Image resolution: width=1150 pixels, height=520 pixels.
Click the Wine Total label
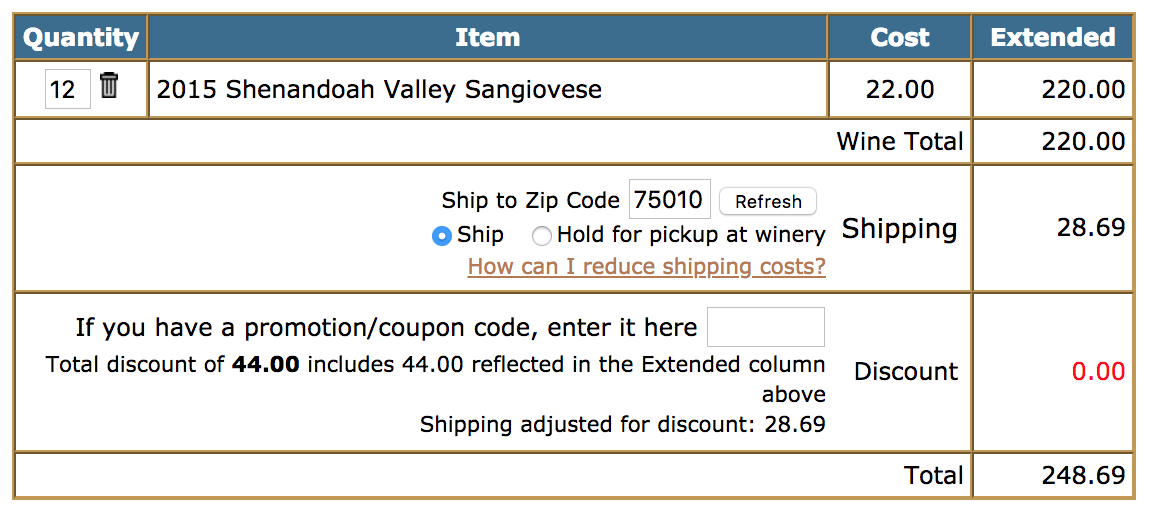pos(899,141)
